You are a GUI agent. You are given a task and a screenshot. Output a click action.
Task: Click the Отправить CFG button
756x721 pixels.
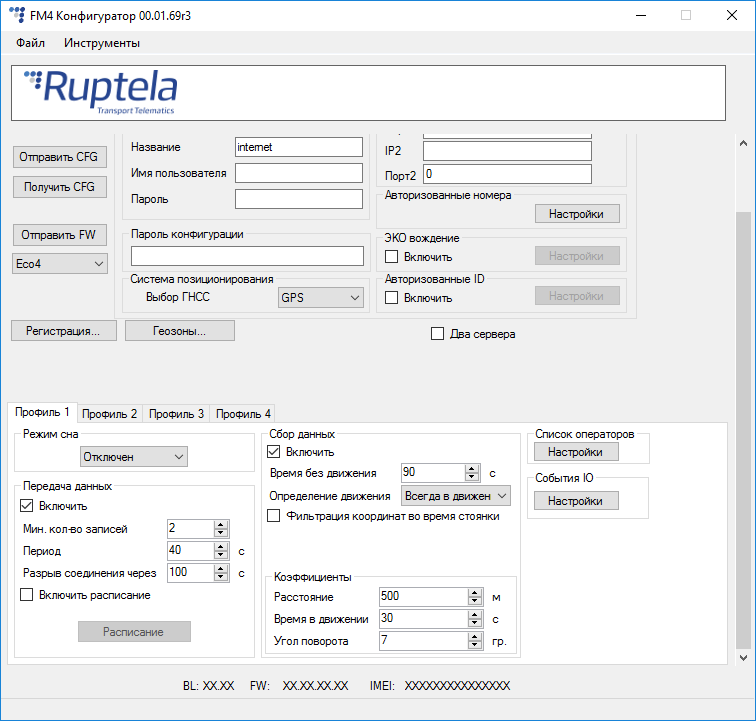[x=59, y=157]
